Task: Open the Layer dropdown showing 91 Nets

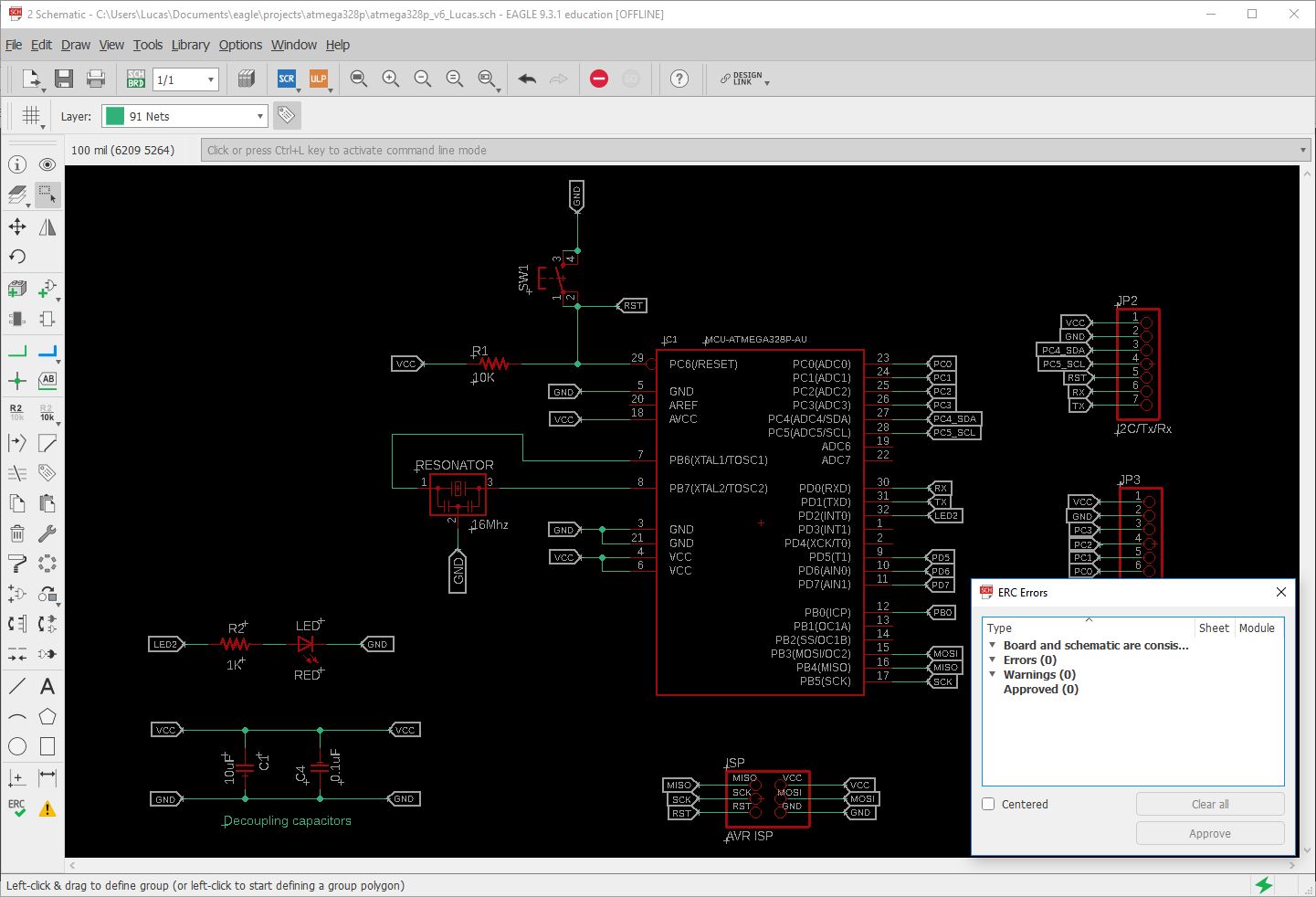Action: (x=185, y=116)
